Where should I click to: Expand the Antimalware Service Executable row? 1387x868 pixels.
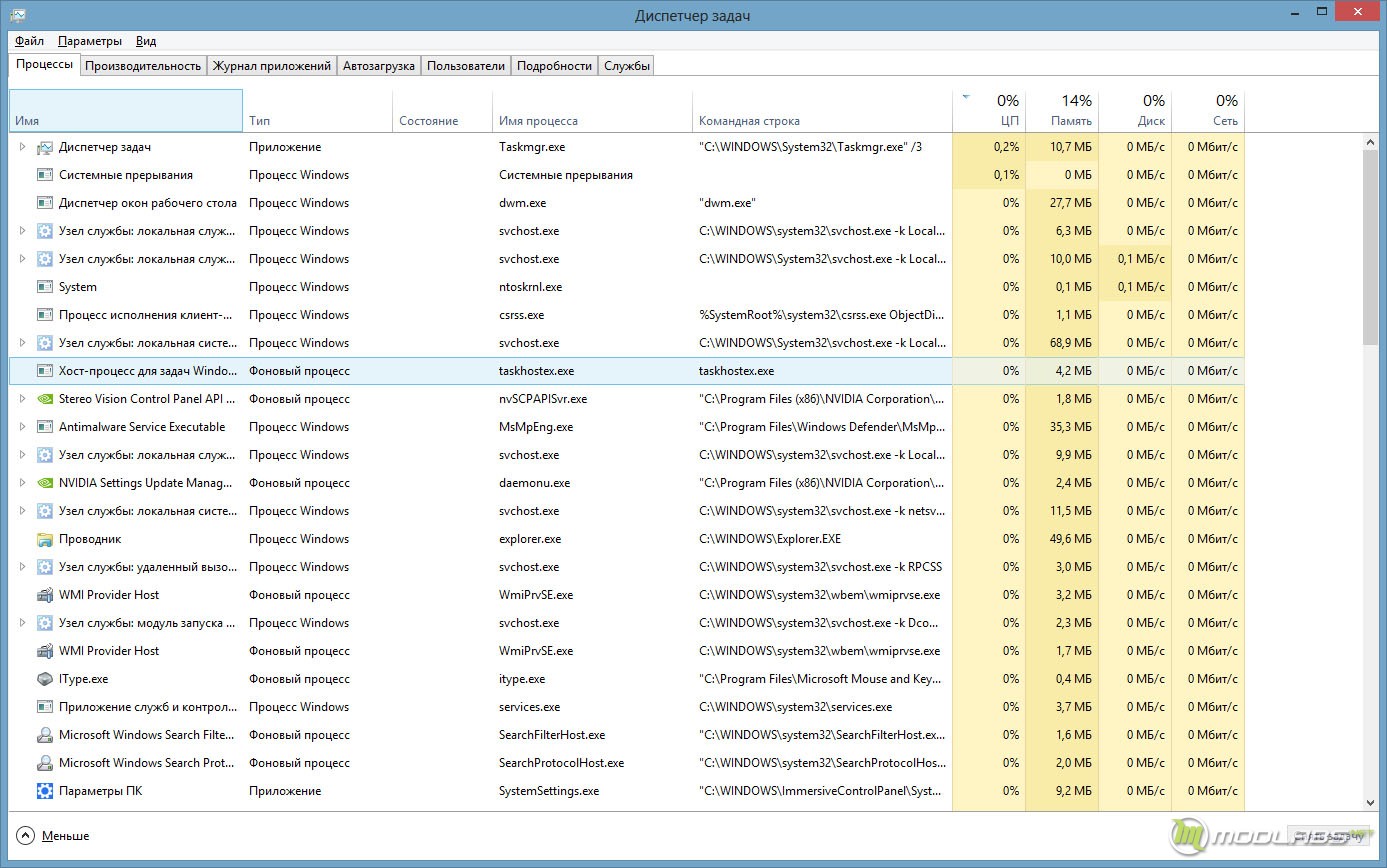(23, 427)
